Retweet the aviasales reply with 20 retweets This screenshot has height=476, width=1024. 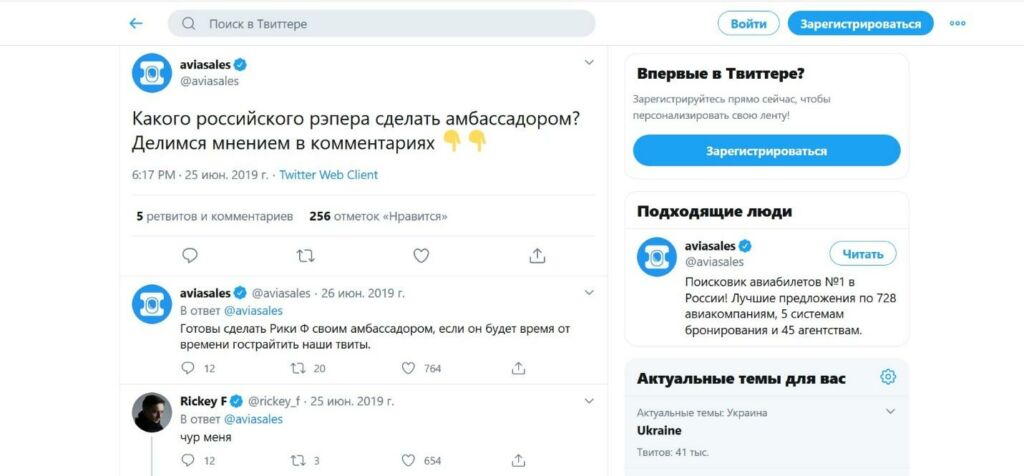[x=298, y=369]
